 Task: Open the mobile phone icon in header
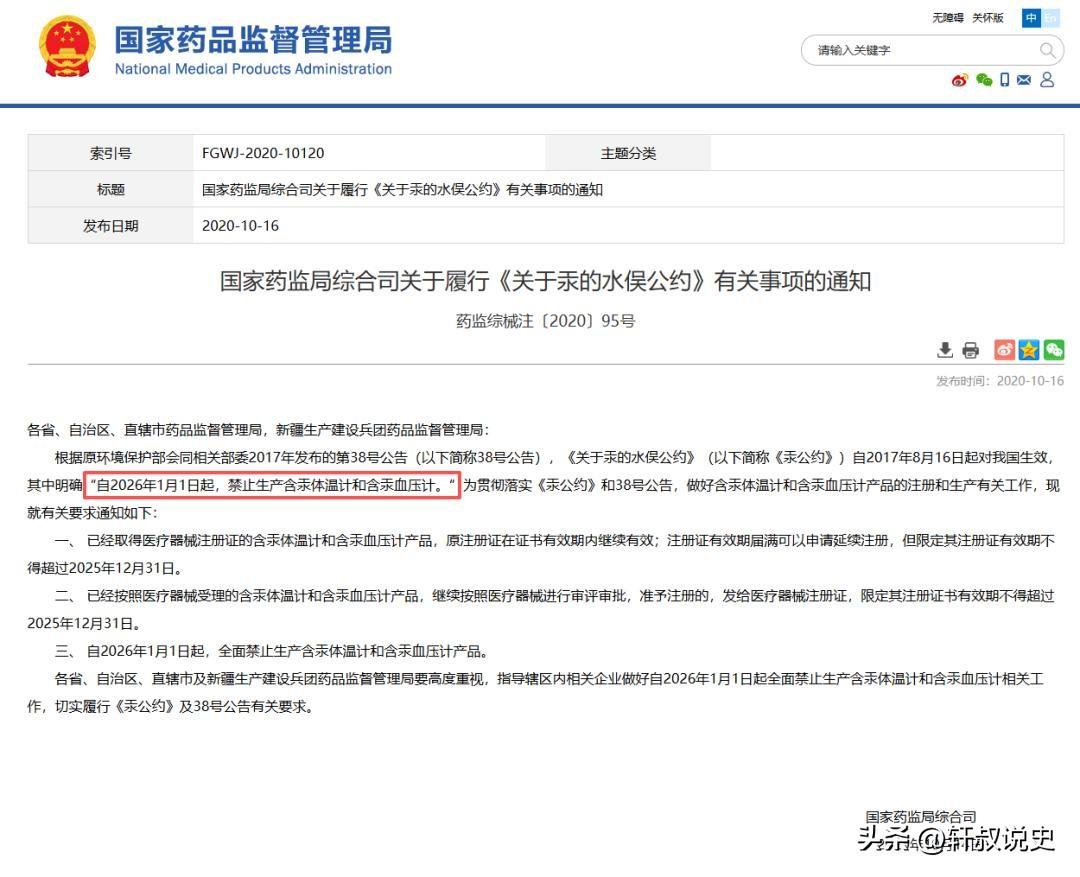coord(1005,80)
